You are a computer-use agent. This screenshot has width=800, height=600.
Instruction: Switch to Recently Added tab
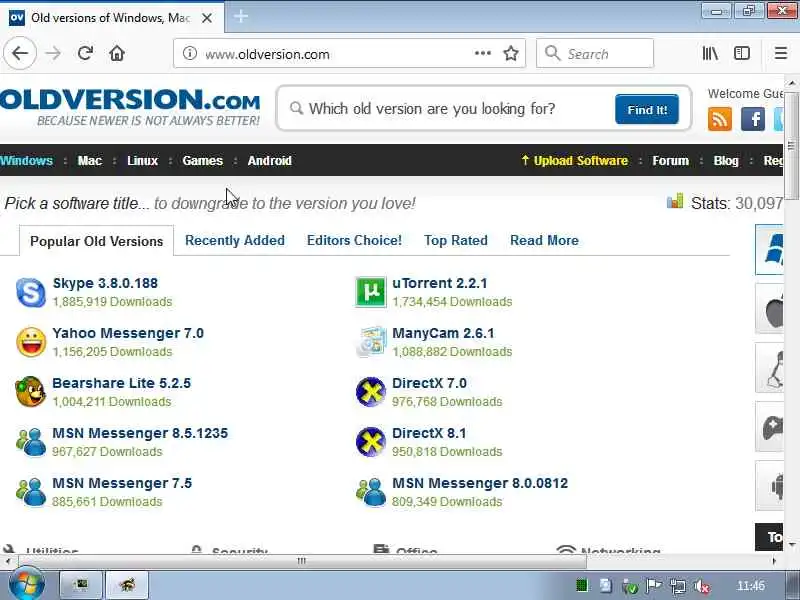point(235,240)
